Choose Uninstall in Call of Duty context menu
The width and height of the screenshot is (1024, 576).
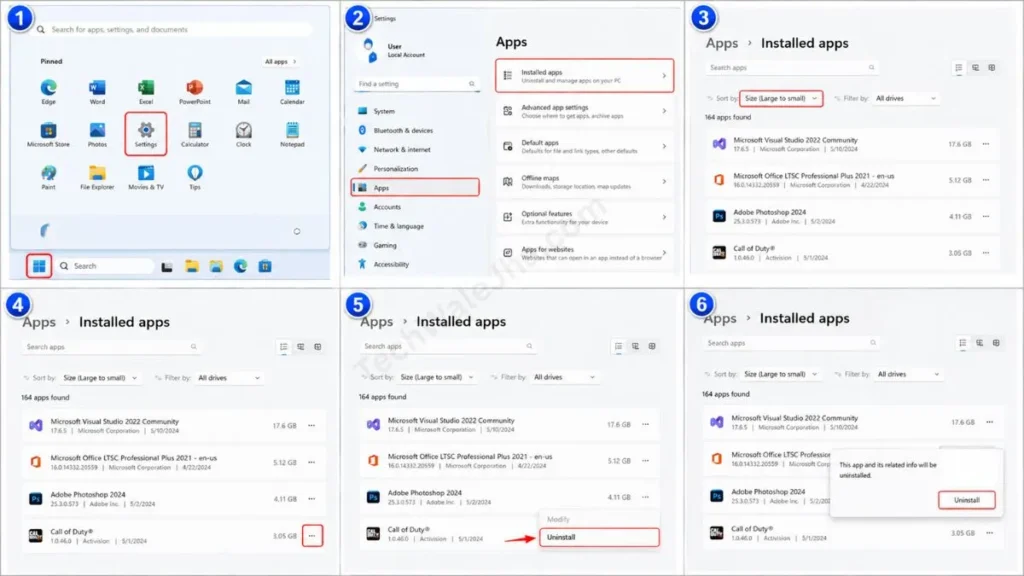point(599,537)
